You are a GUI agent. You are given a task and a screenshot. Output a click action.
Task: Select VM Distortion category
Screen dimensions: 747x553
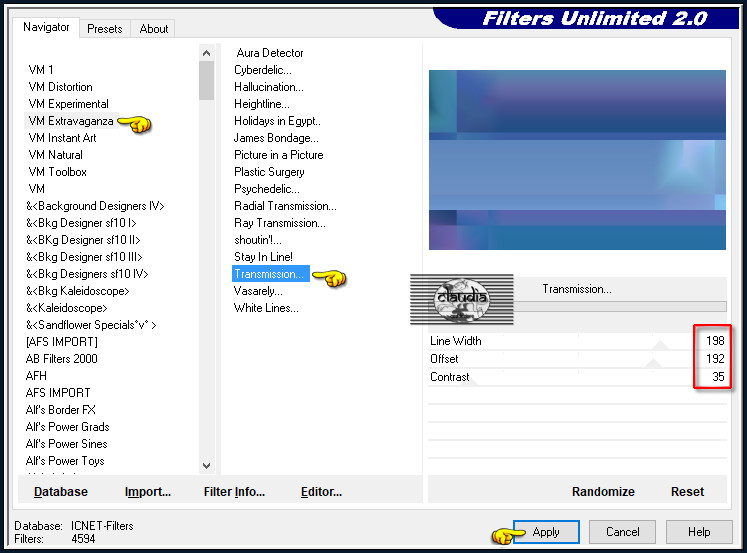61,87
